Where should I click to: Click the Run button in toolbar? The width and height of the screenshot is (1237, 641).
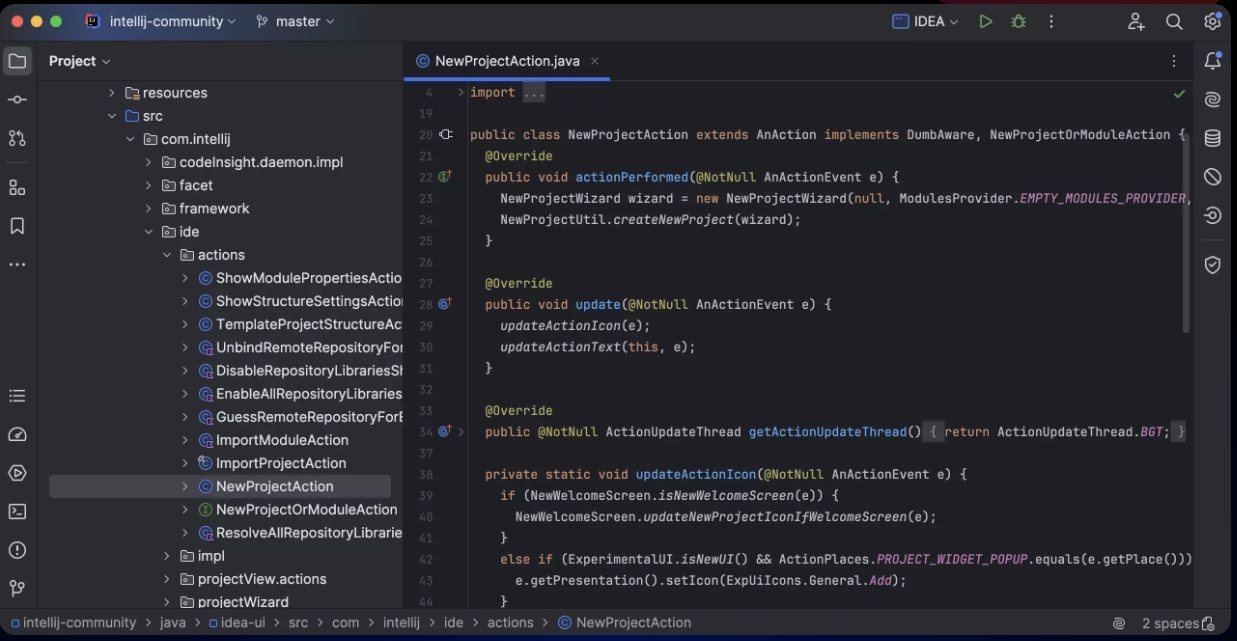985,21
